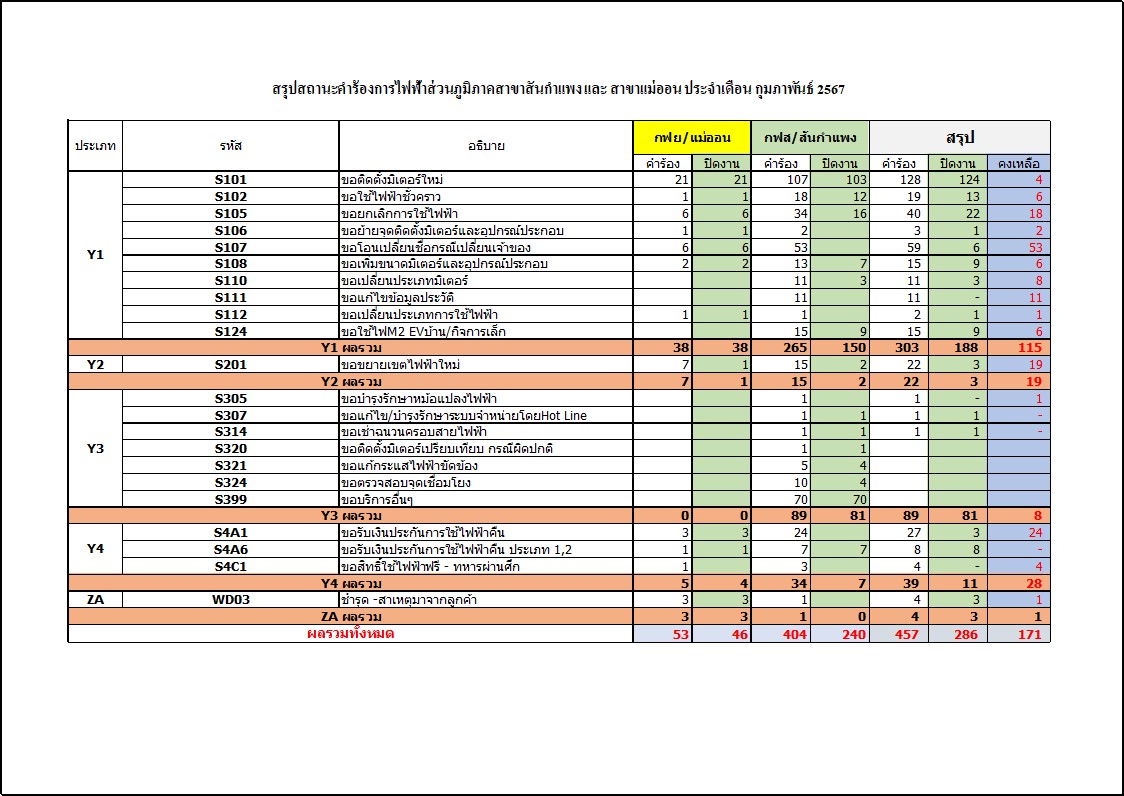The image size is (1124, 796).
Task: Click the red 'ผลรวมทั้งหมด' grand total label
Action: tap(351, 634)
